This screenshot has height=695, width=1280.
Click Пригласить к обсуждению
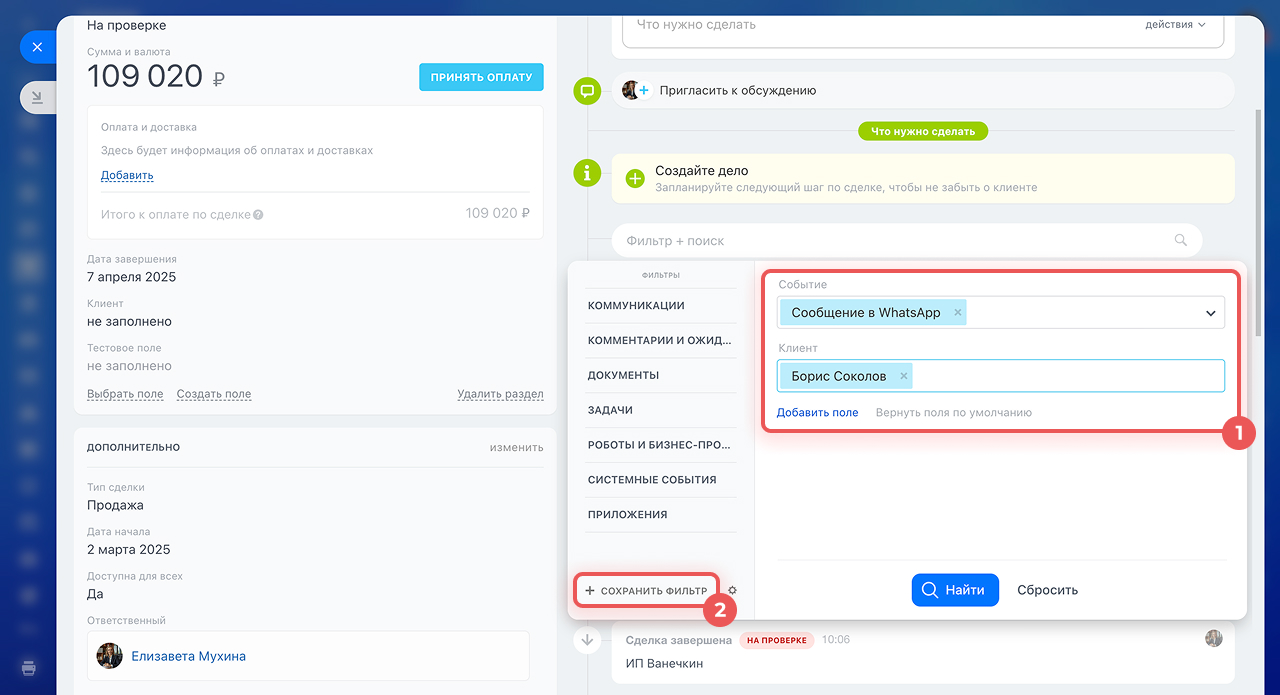click(738, 90)
